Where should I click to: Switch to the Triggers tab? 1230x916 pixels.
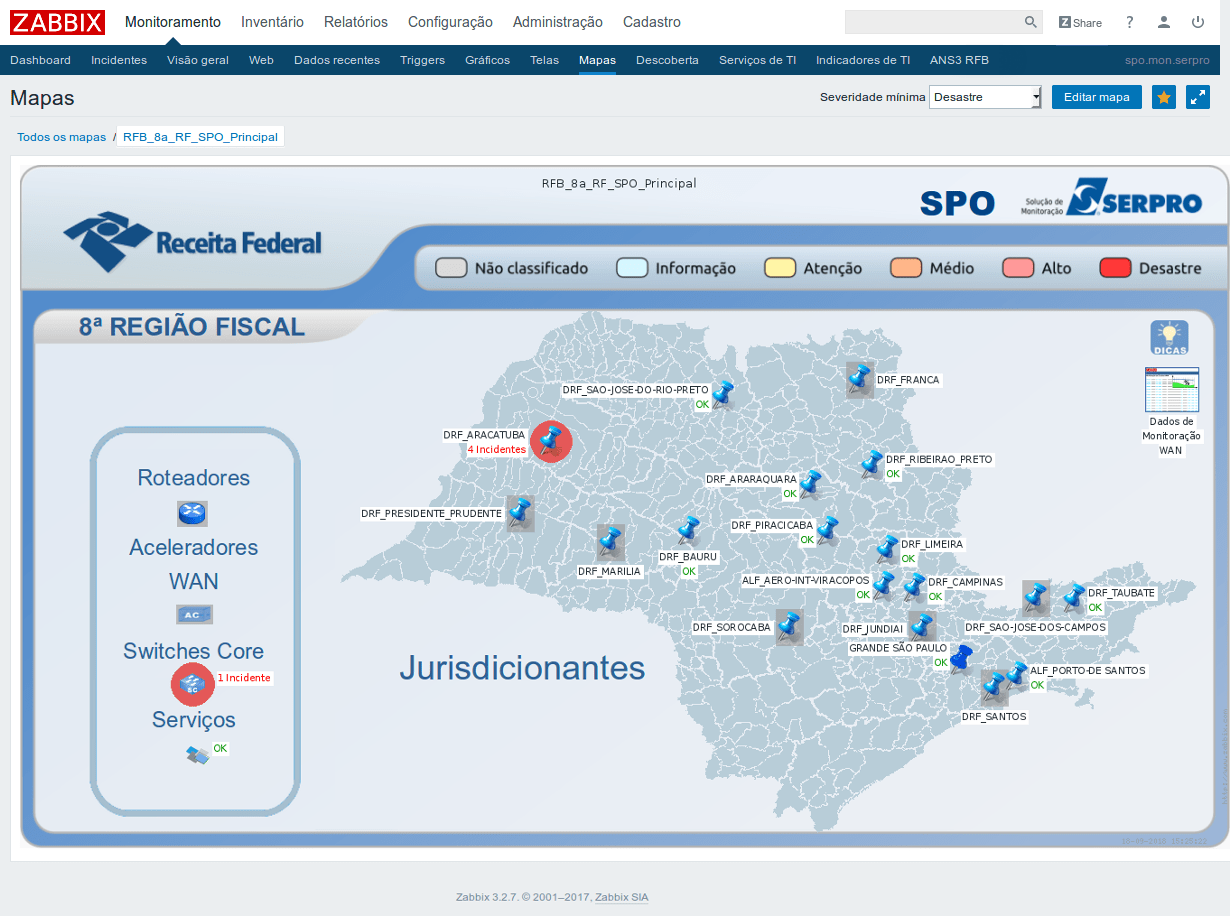[422, 60]
